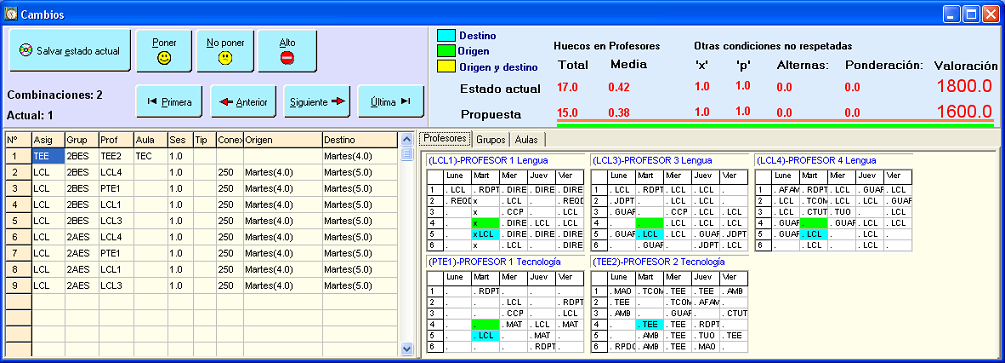Click Estado actual total 17.0
This screenshot has height=363, width=1005.
(567, 87)
